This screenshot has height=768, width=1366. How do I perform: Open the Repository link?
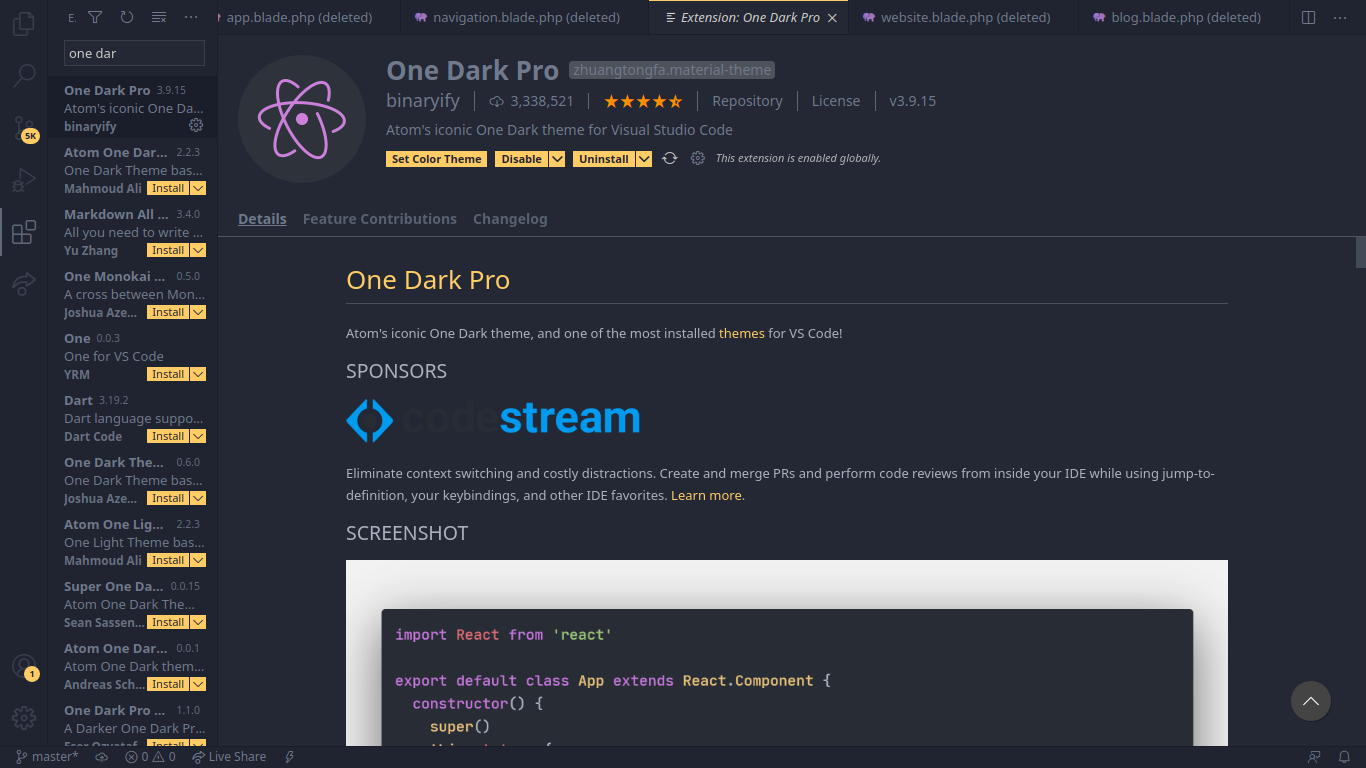pyautogui.click(x=747, y=101)
